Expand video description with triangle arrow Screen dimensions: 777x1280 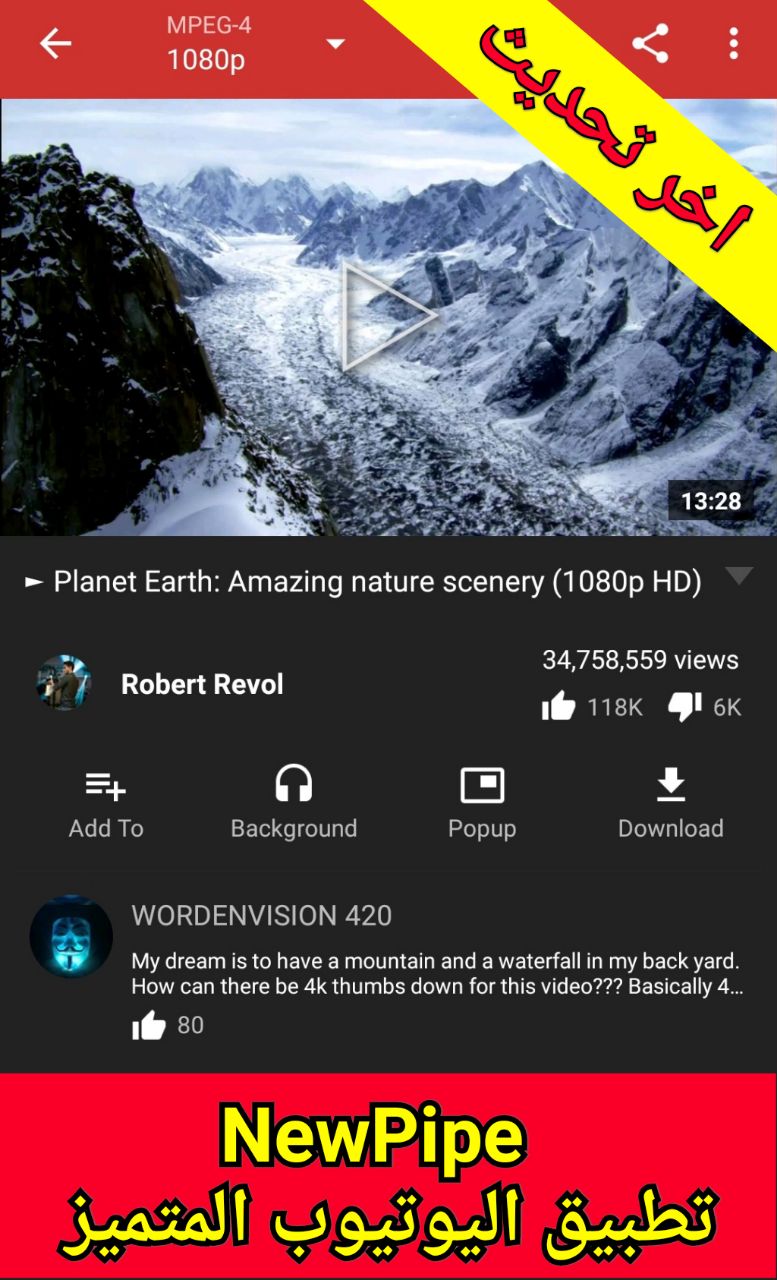pyautogui.click(x=739, y=576)
